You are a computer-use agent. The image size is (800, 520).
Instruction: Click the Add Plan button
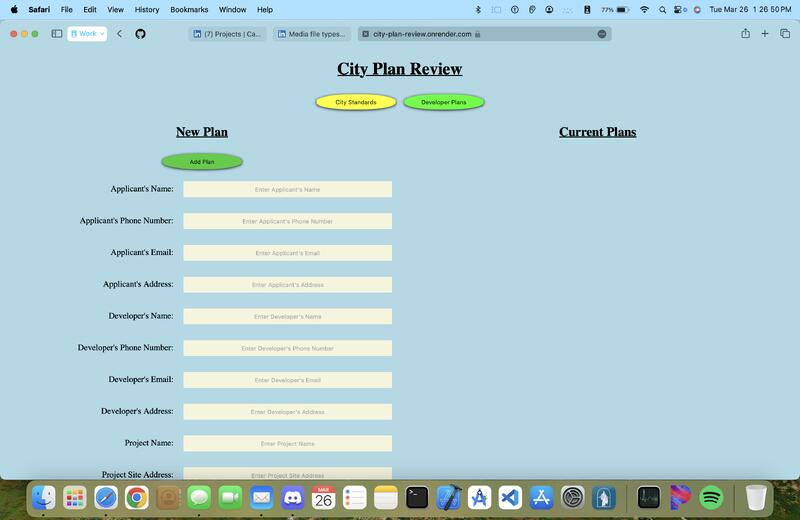point(202,162)
